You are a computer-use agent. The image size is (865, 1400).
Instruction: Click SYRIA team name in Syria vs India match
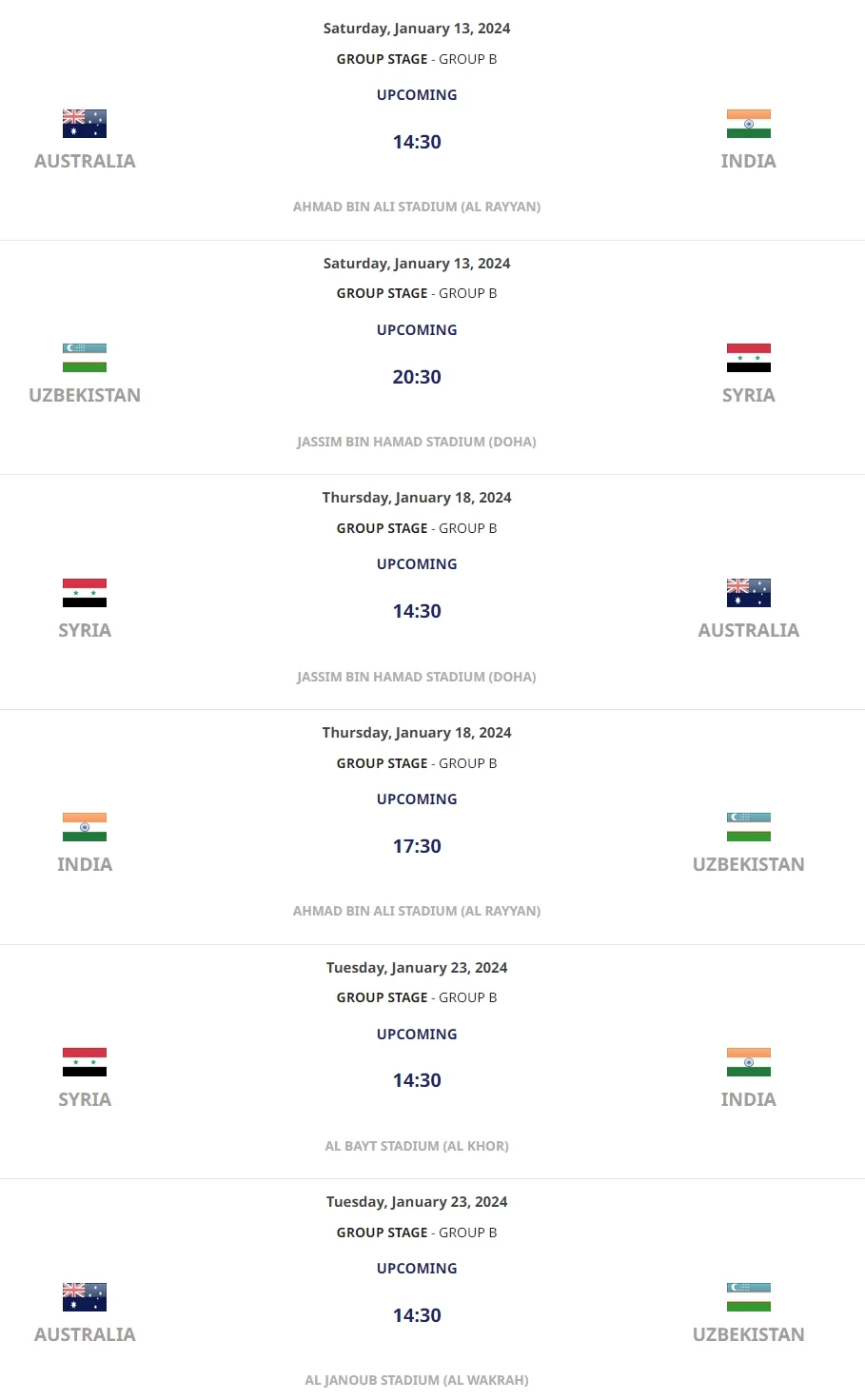pyautogui.click(x=85, y=1099)
